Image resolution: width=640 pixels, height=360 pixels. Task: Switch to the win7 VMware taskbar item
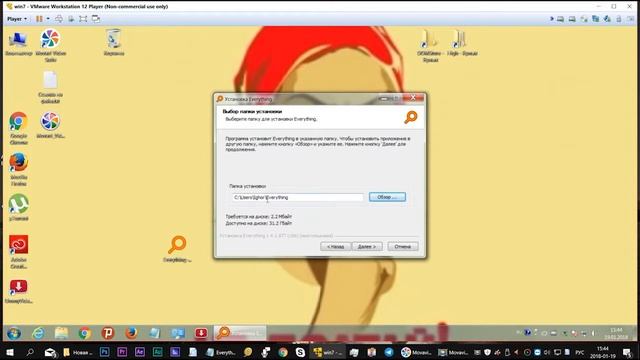327,352
